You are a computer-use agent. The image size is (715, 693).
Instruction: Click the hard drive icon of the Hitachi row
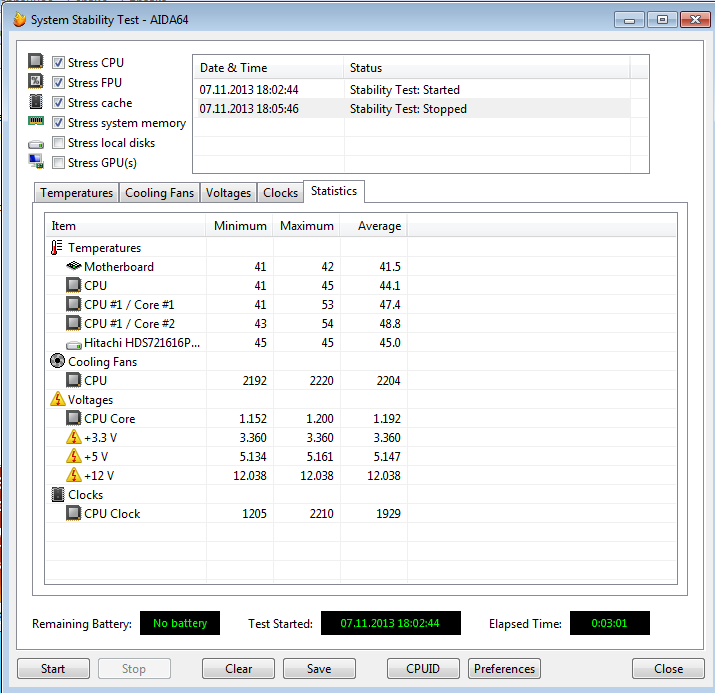[x=73, y=345]
